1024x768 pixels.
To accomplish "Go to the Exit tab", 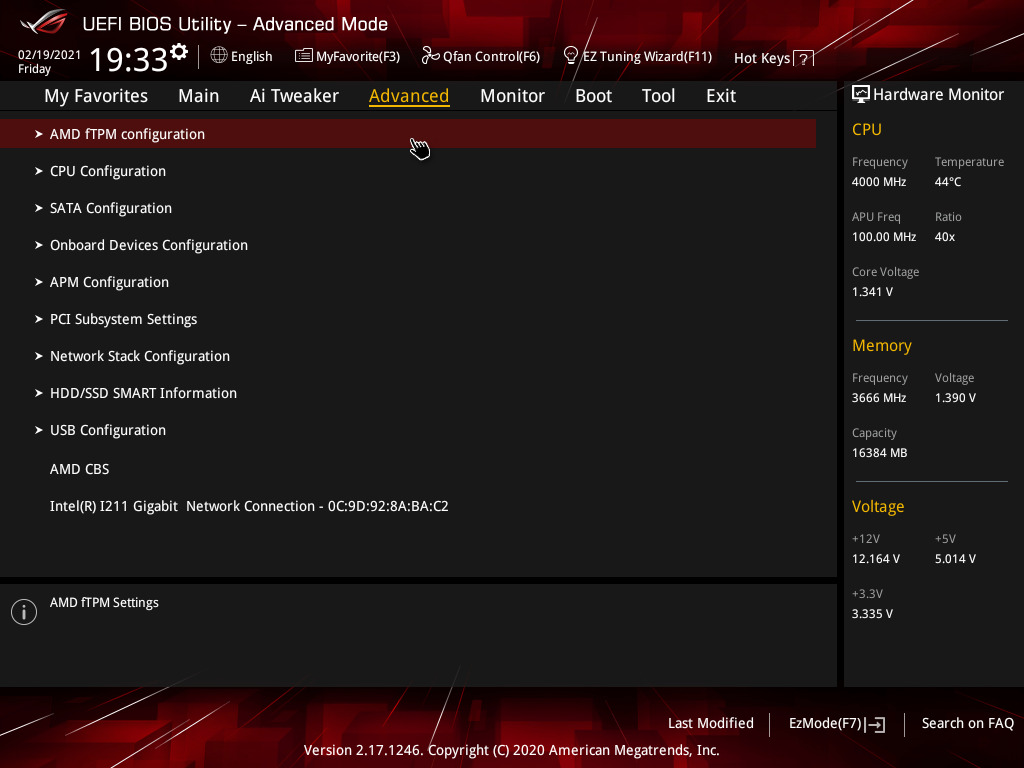I will pyautogui.click(x=721, y=96).
